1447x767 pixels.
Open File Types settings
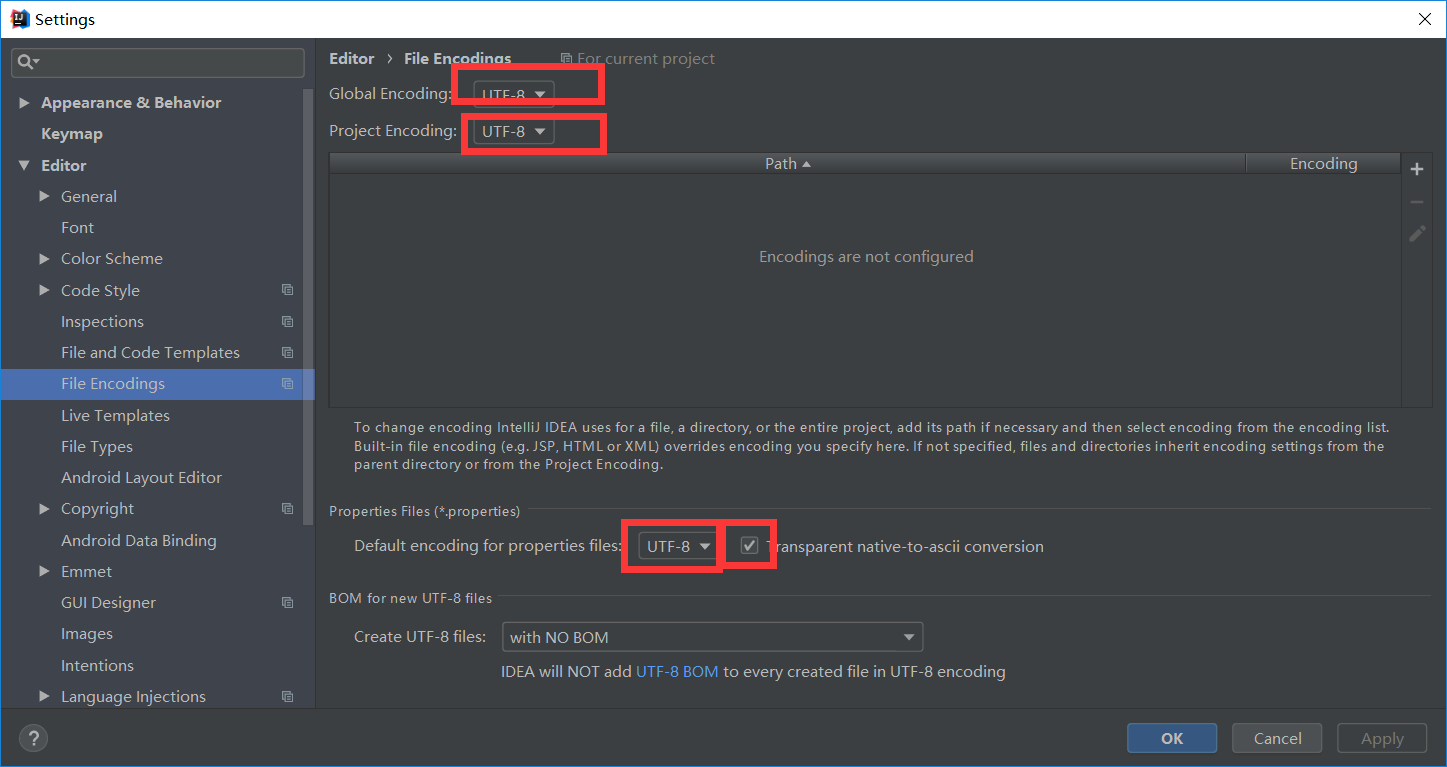pos(97,446)
